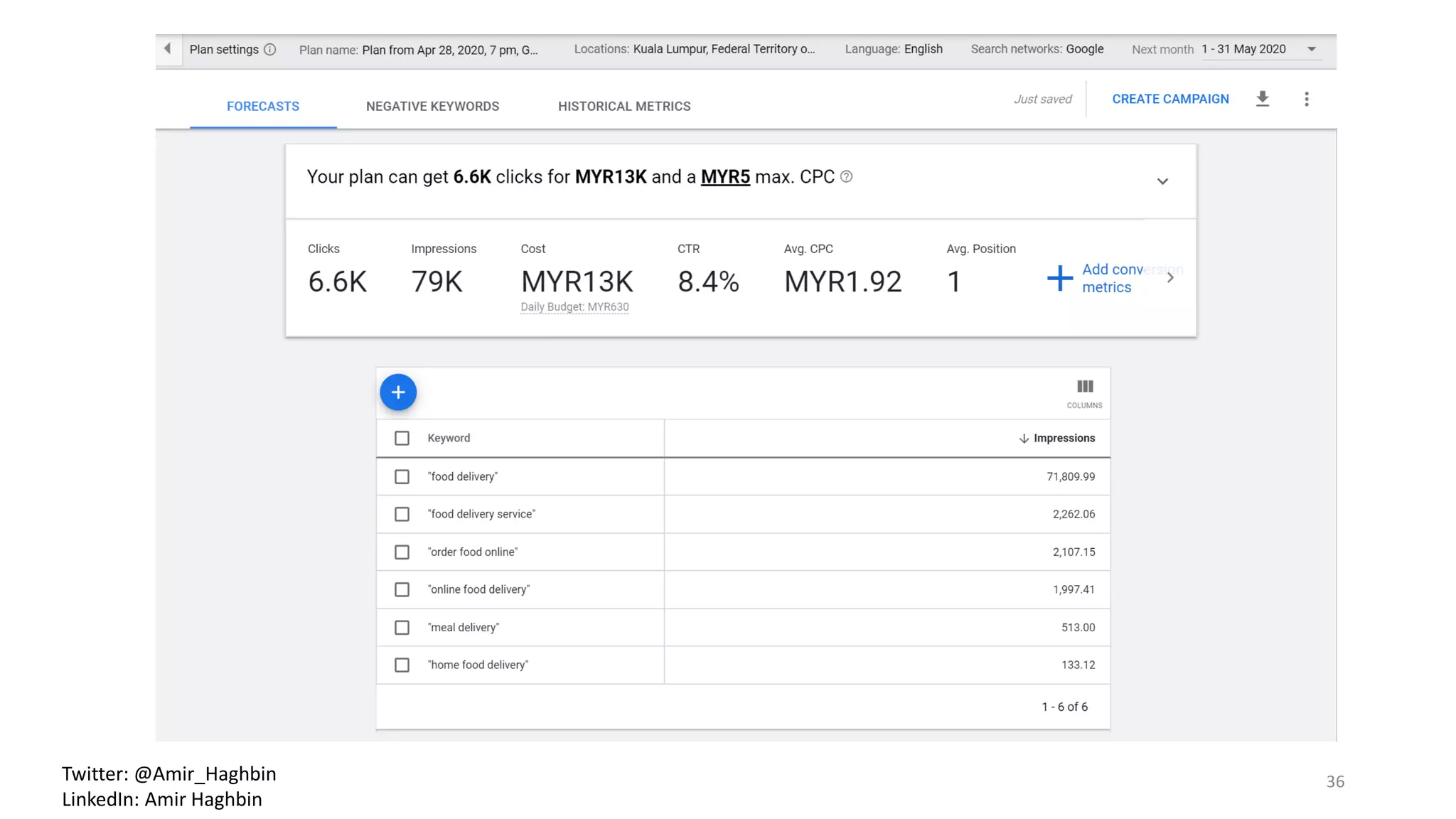Open the three-dot more options menu

pos(1306,99)
